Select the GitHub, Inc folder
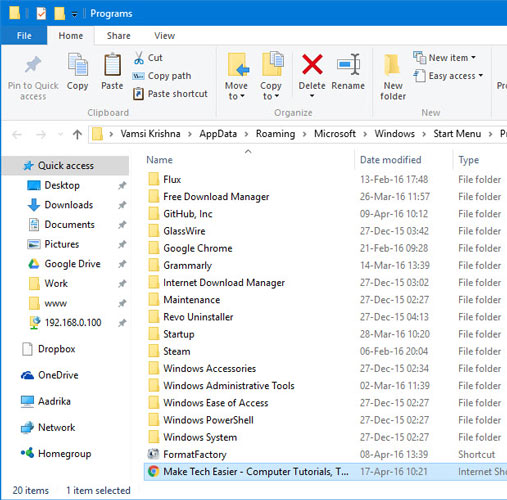 (x=188, y=214)
